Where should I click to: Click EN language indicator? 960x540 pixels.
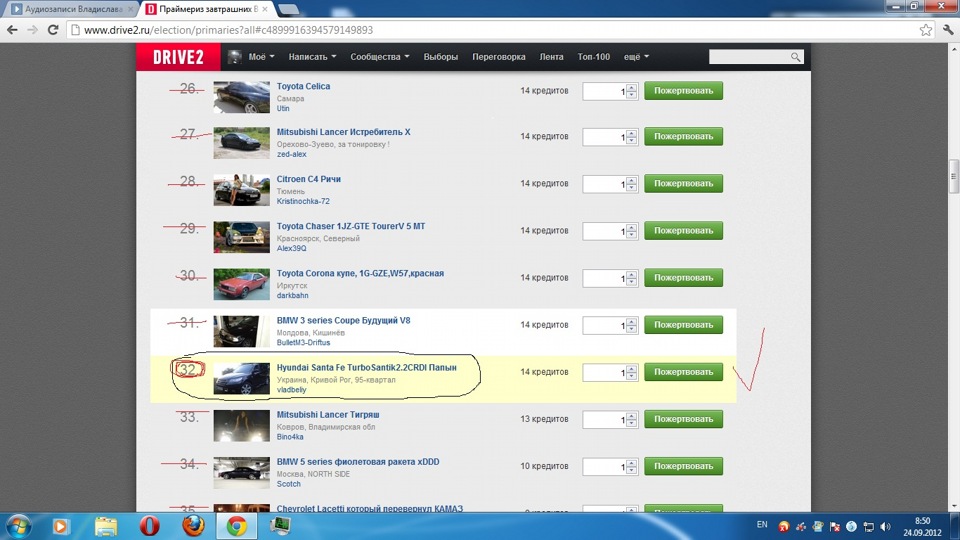pyautogui.click(x=762, y=525)
